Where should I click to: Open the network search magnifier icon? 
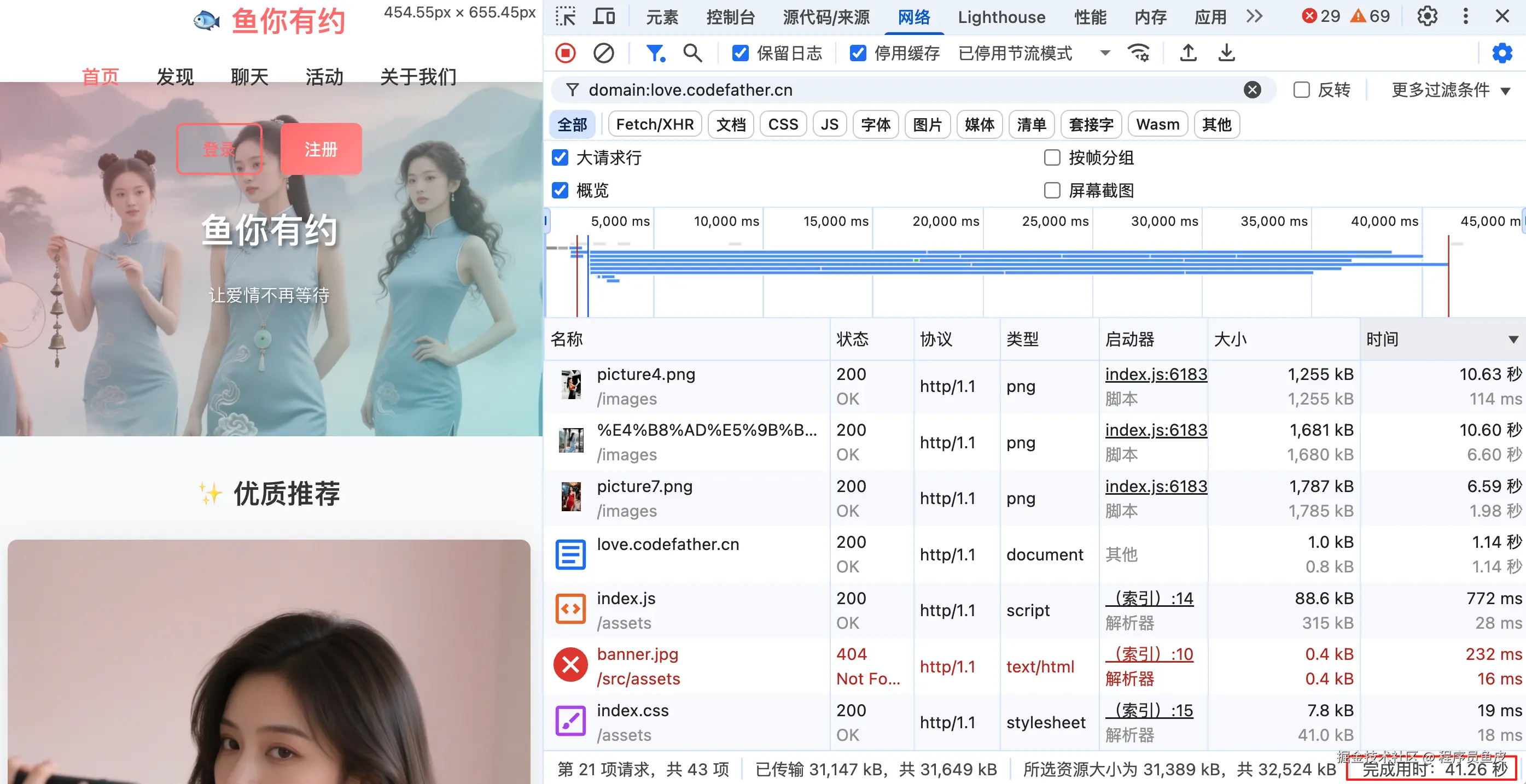pos(692,53)
